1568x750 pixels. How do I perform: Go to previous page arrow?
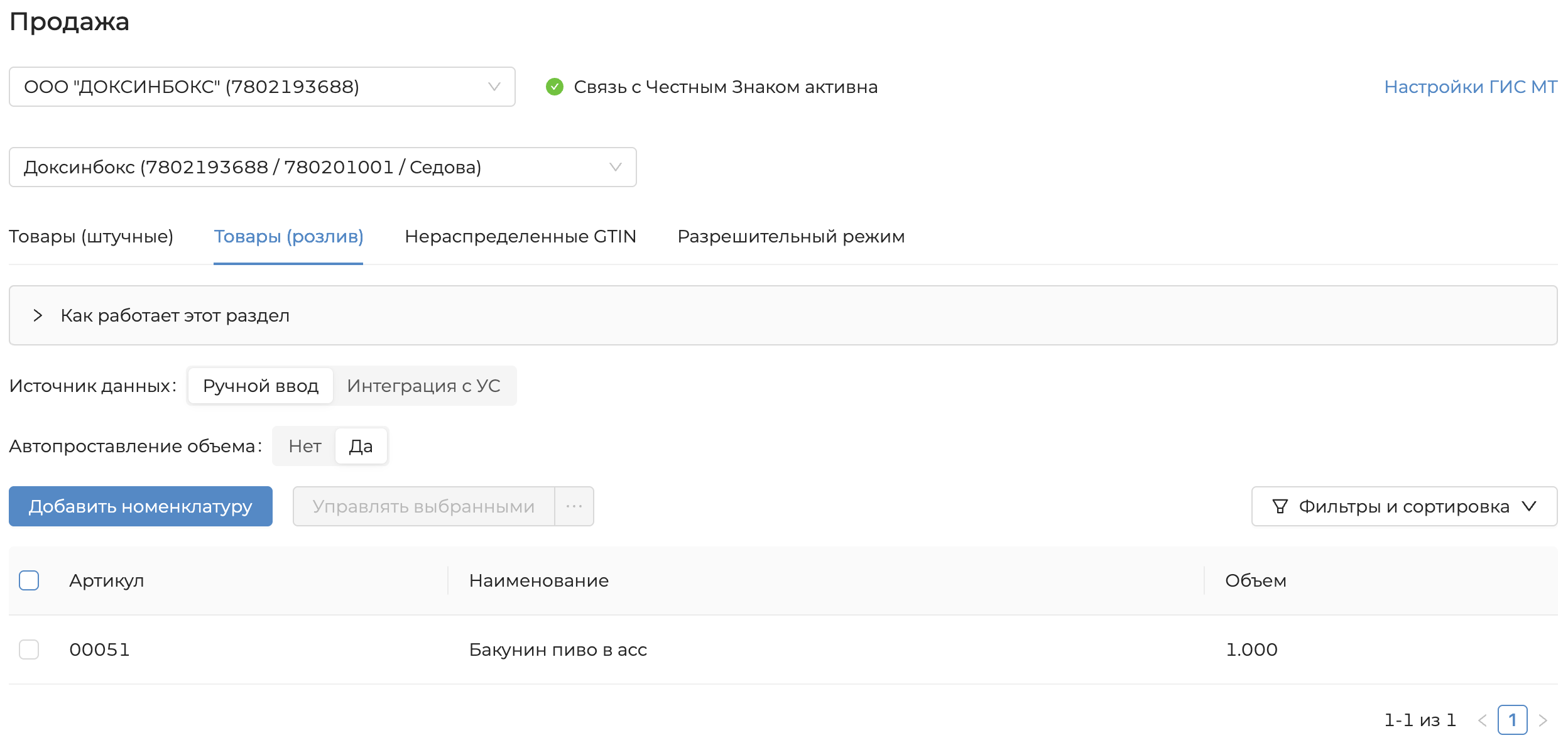point(1483,720)
